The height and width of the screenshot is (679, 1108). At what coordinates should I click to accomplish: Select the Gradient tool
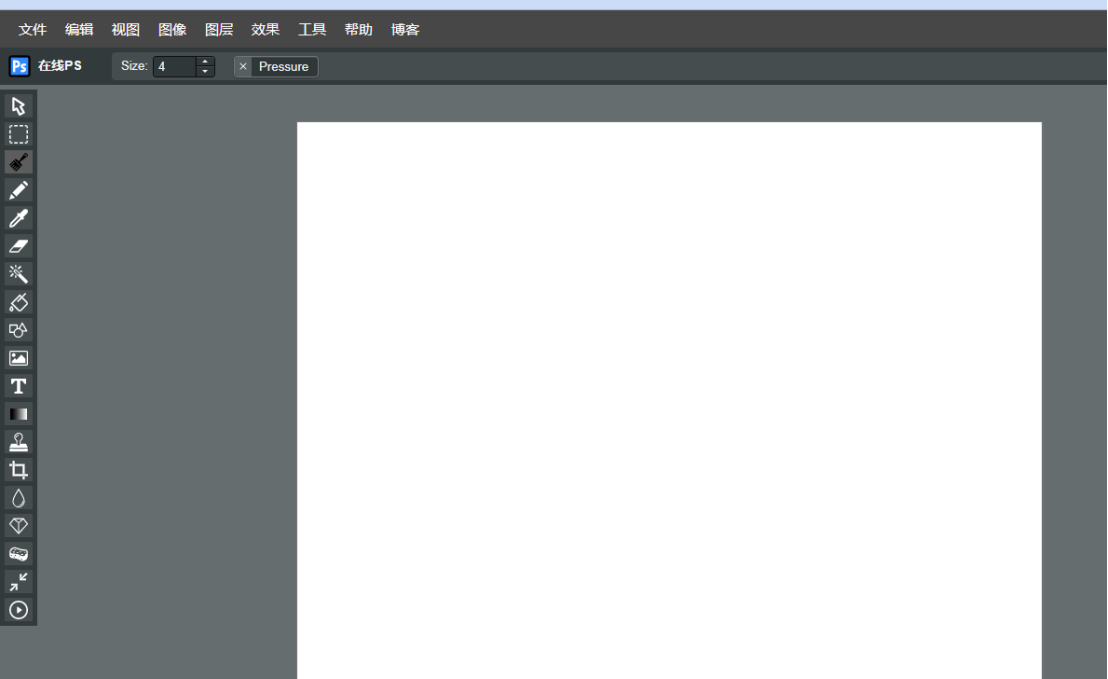tap(18, 413)
